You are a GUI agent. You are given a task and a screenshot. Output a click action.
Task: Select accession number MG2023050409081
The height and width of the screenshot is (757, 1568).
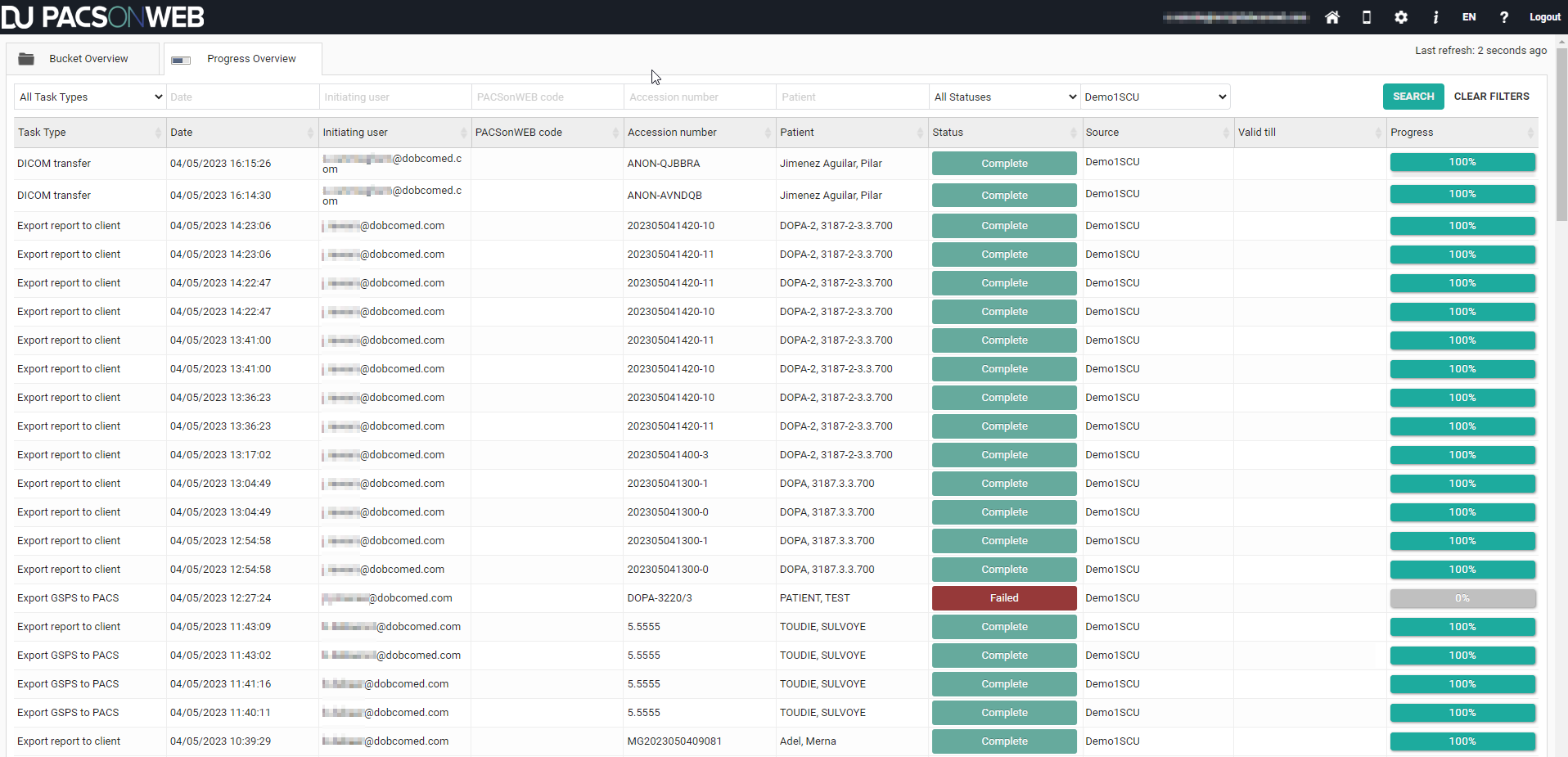coord(674,741)
